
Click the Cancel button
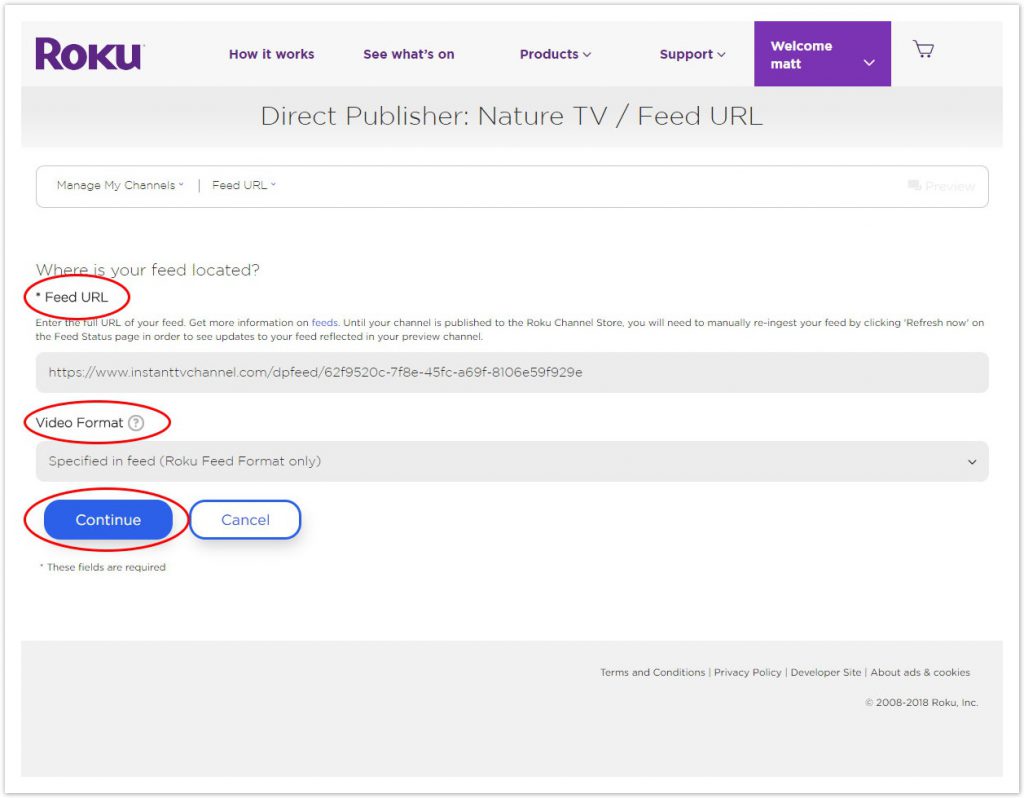246,520
